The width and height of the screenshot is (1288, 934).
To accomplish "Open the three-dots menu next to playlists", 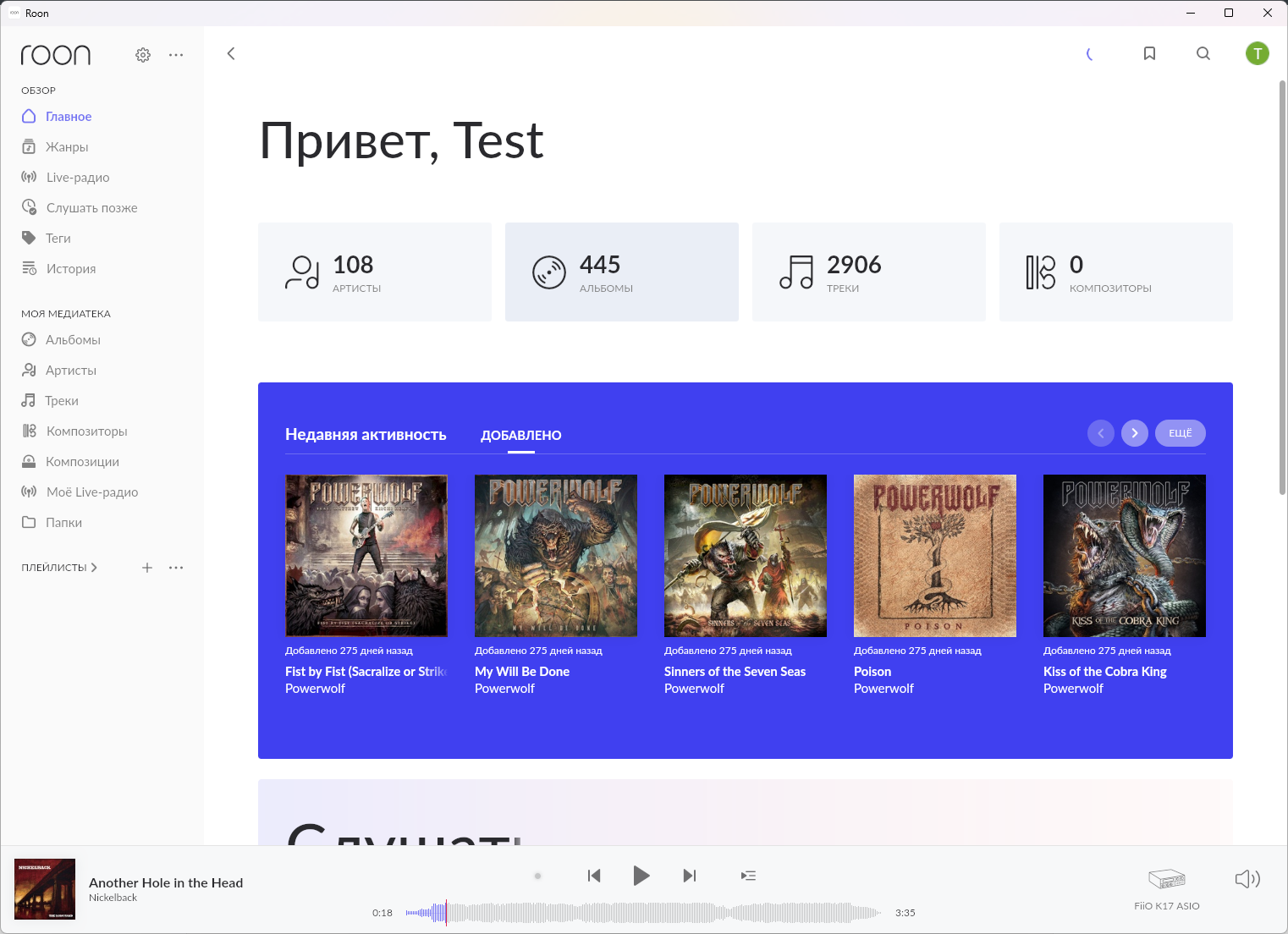I will tap(176, 568).
